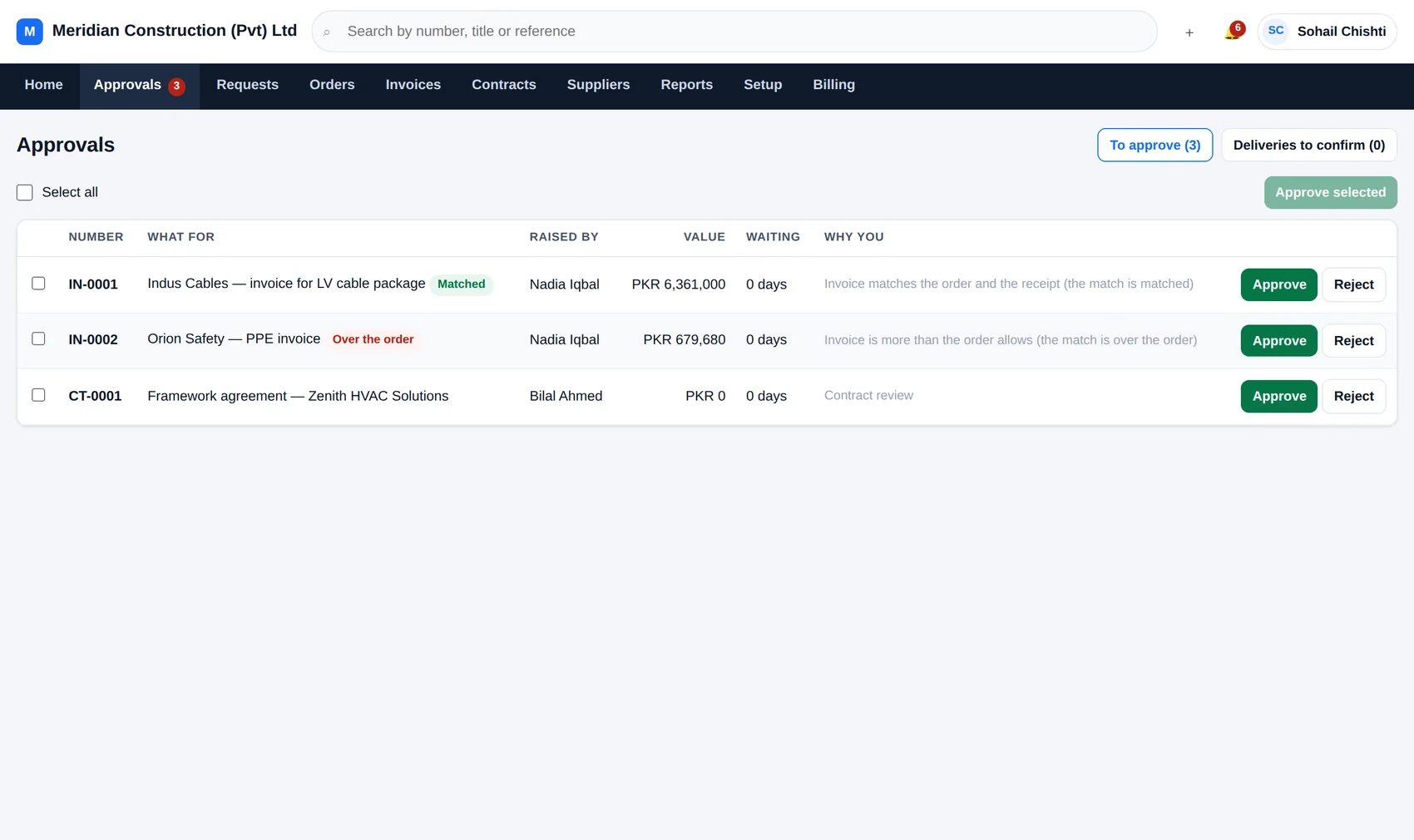1414x840 pixels.
Task: Approve contract CT-0001
Action: click(1279, 397)
